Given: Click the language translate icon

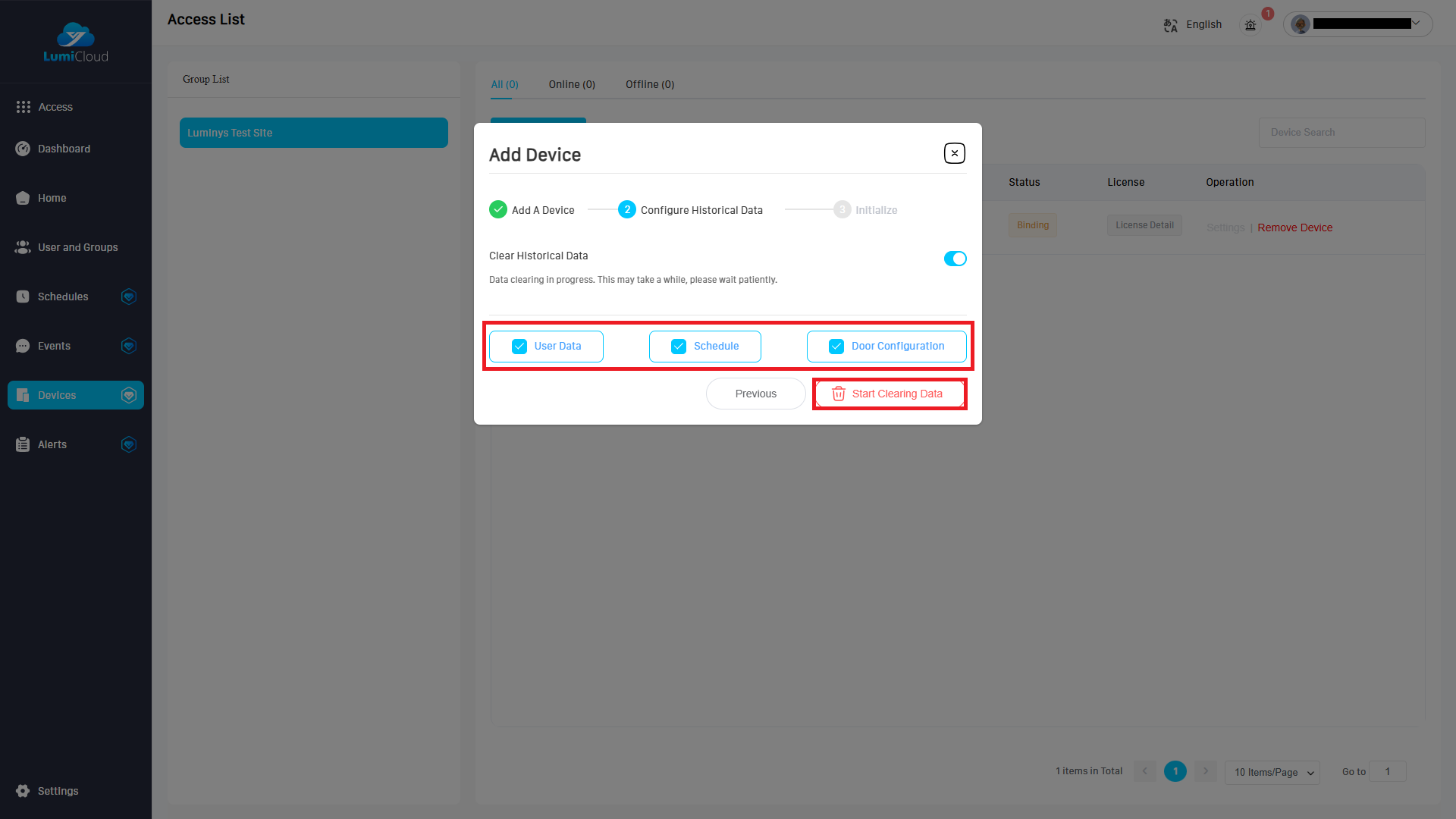Looking at the screenshot, I should click(x=1170, y=25).
